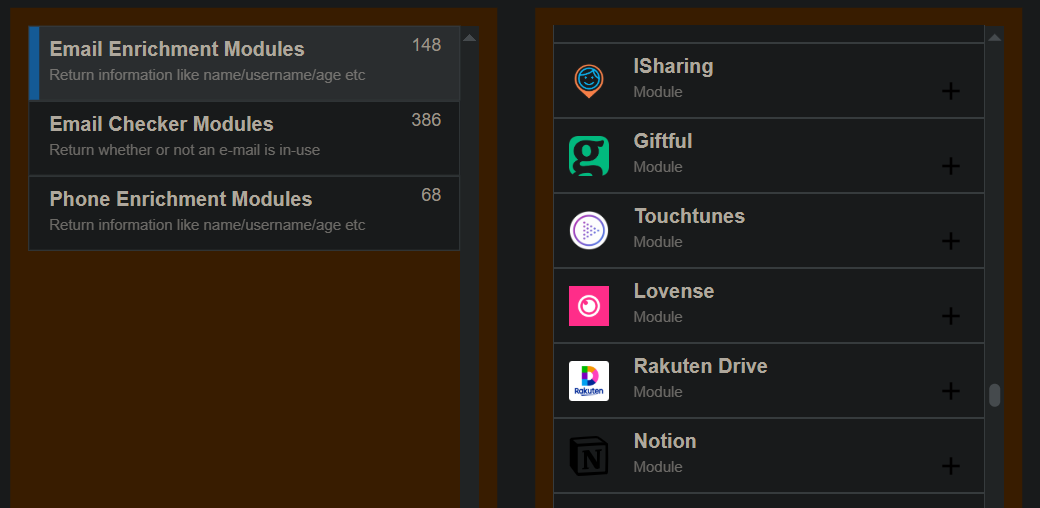Click the Rakuten Drive module name

click(x=700, y=366)
